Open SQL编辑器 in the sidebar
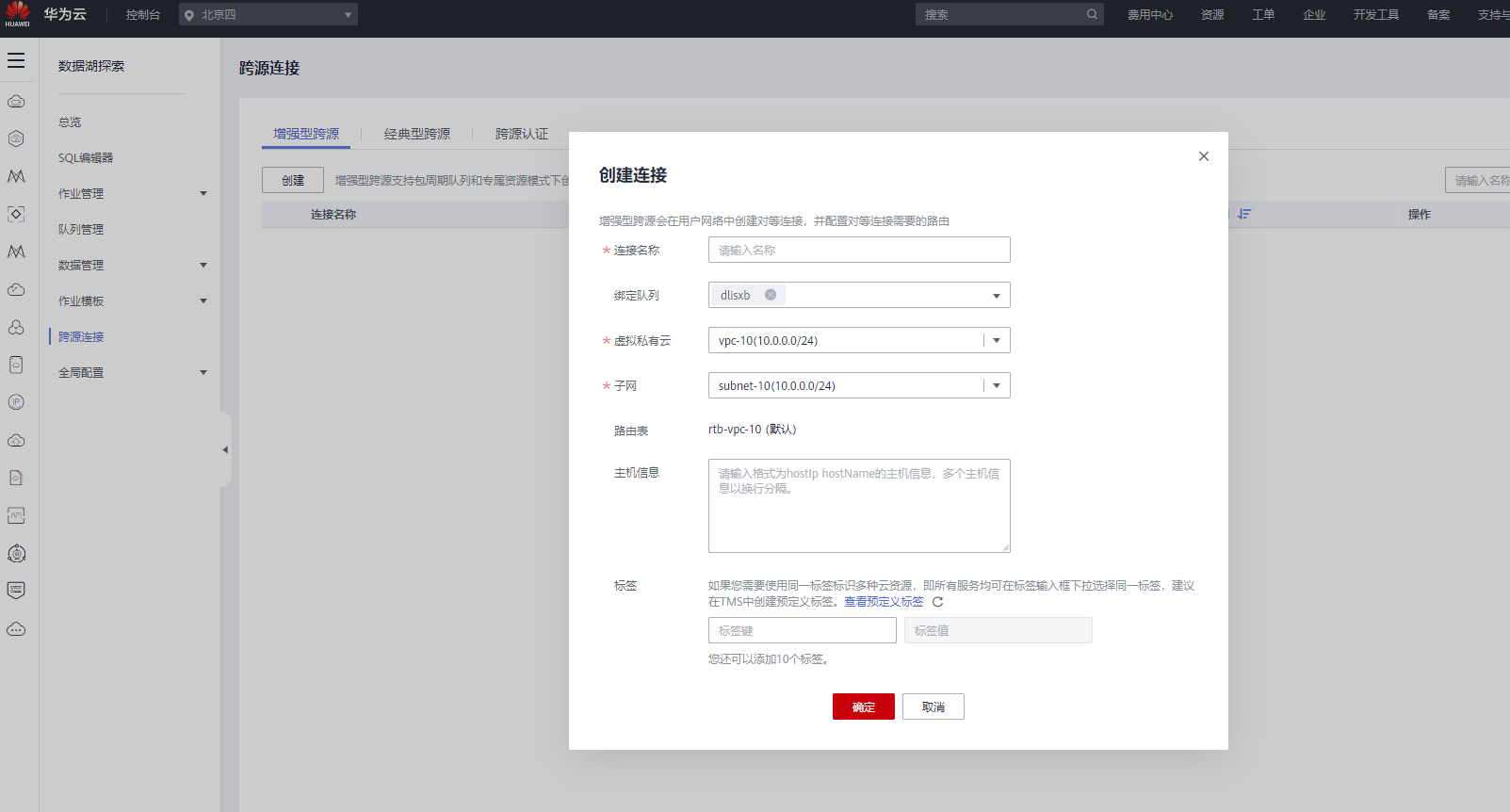Screen dimensions: 1510x812 [x=86, y=157]
